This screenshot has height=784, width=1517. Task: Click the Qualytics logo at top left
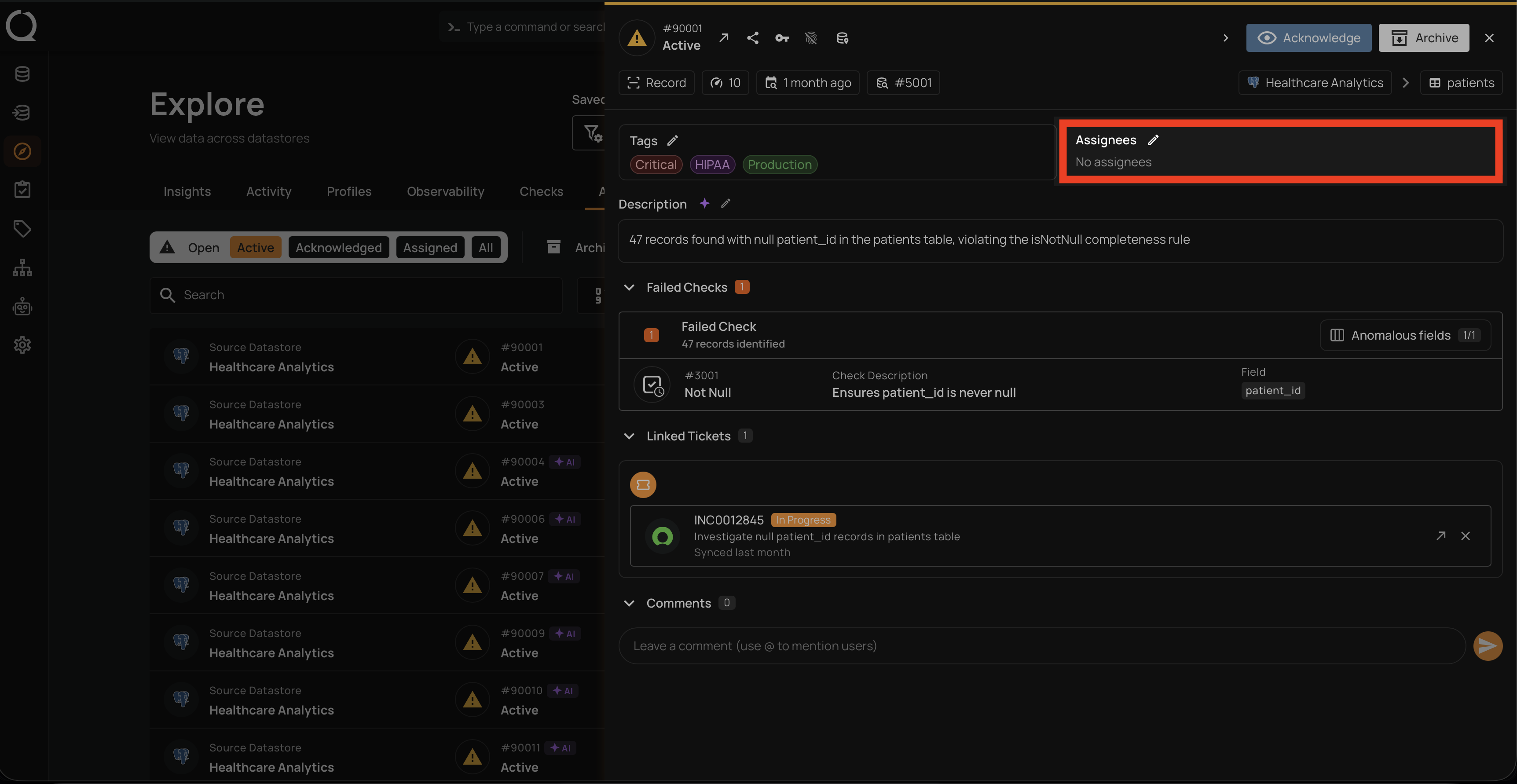pos(21,26)
